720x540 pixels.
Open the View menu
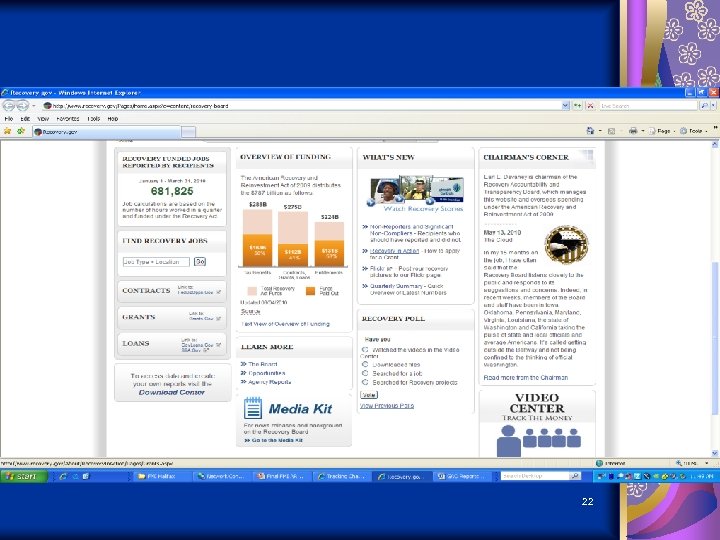[43, 118]
